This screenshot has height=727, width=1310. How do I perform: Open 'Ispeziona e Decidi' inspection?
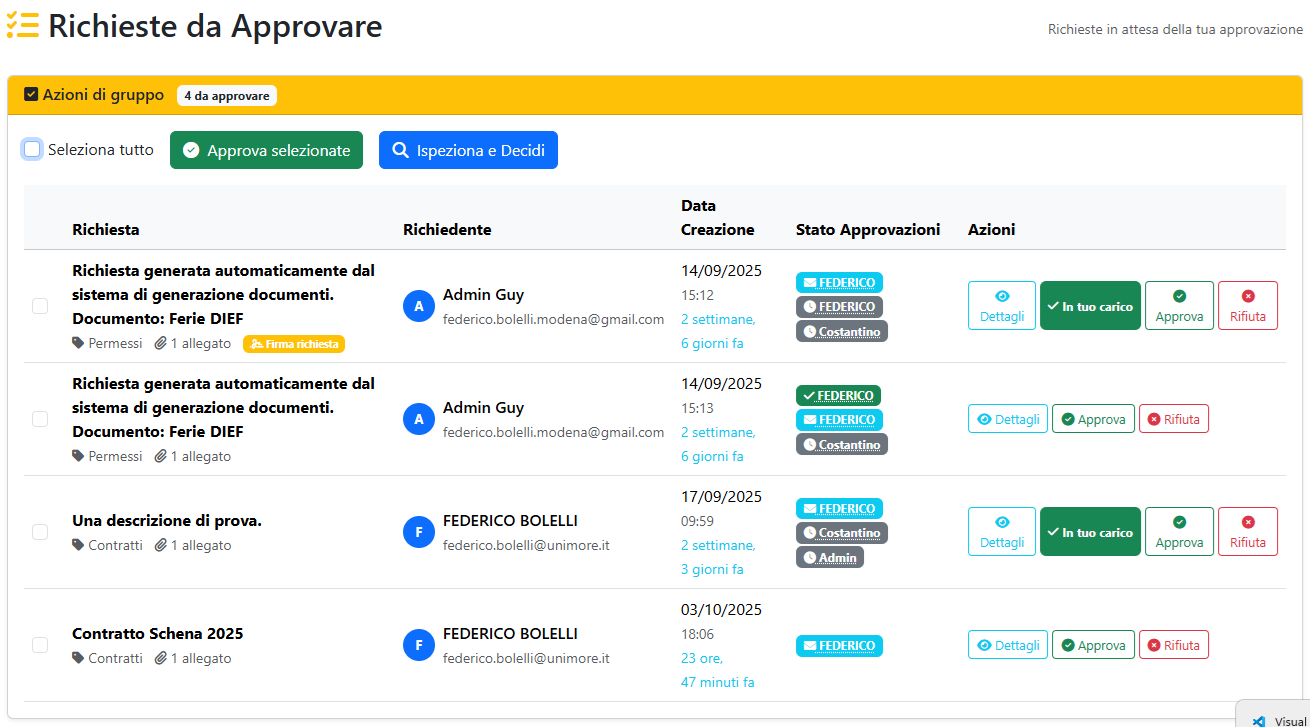coord(468,150)
